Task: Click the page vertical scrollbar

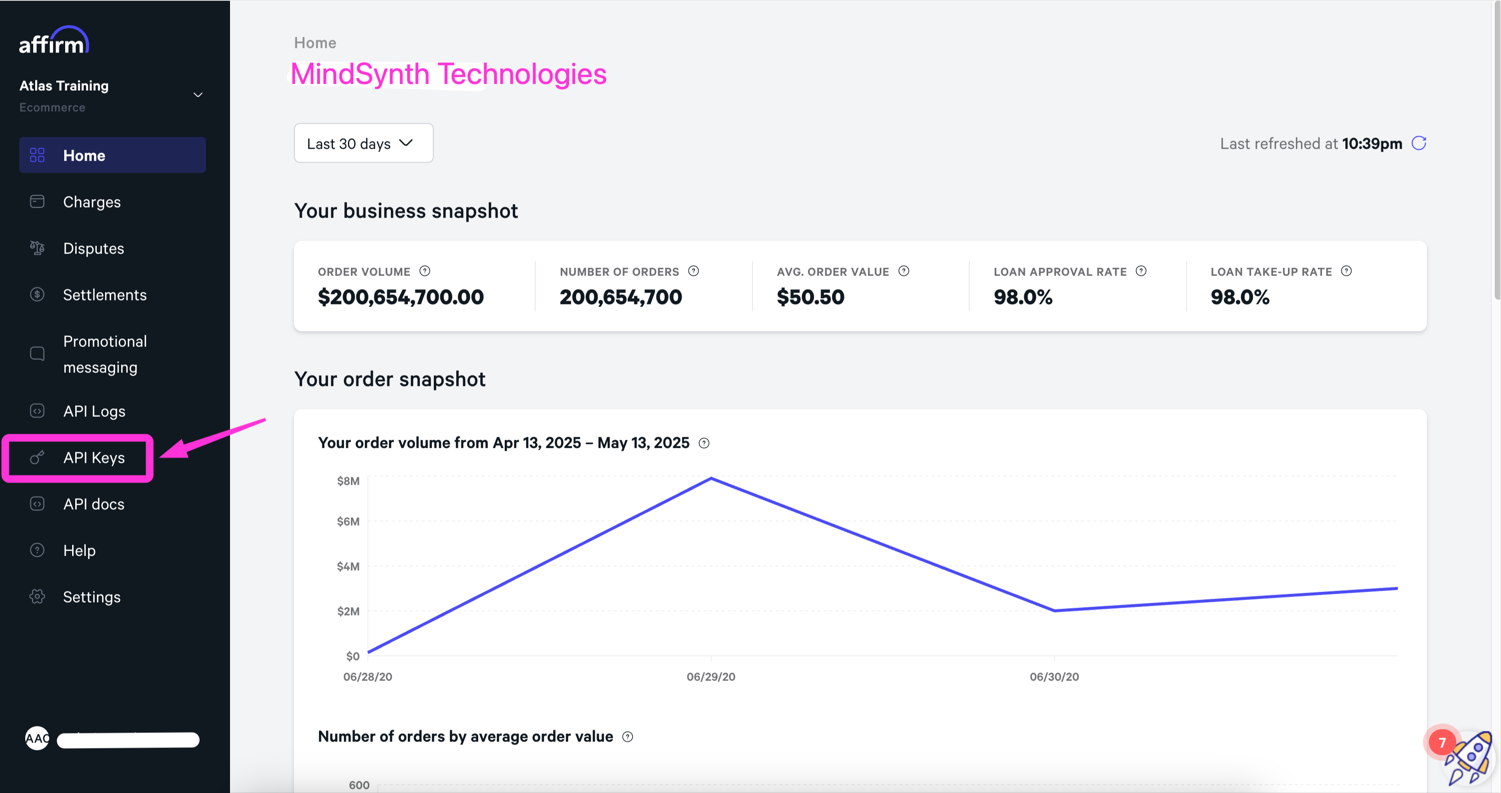Action: [x=1496, y=150]
